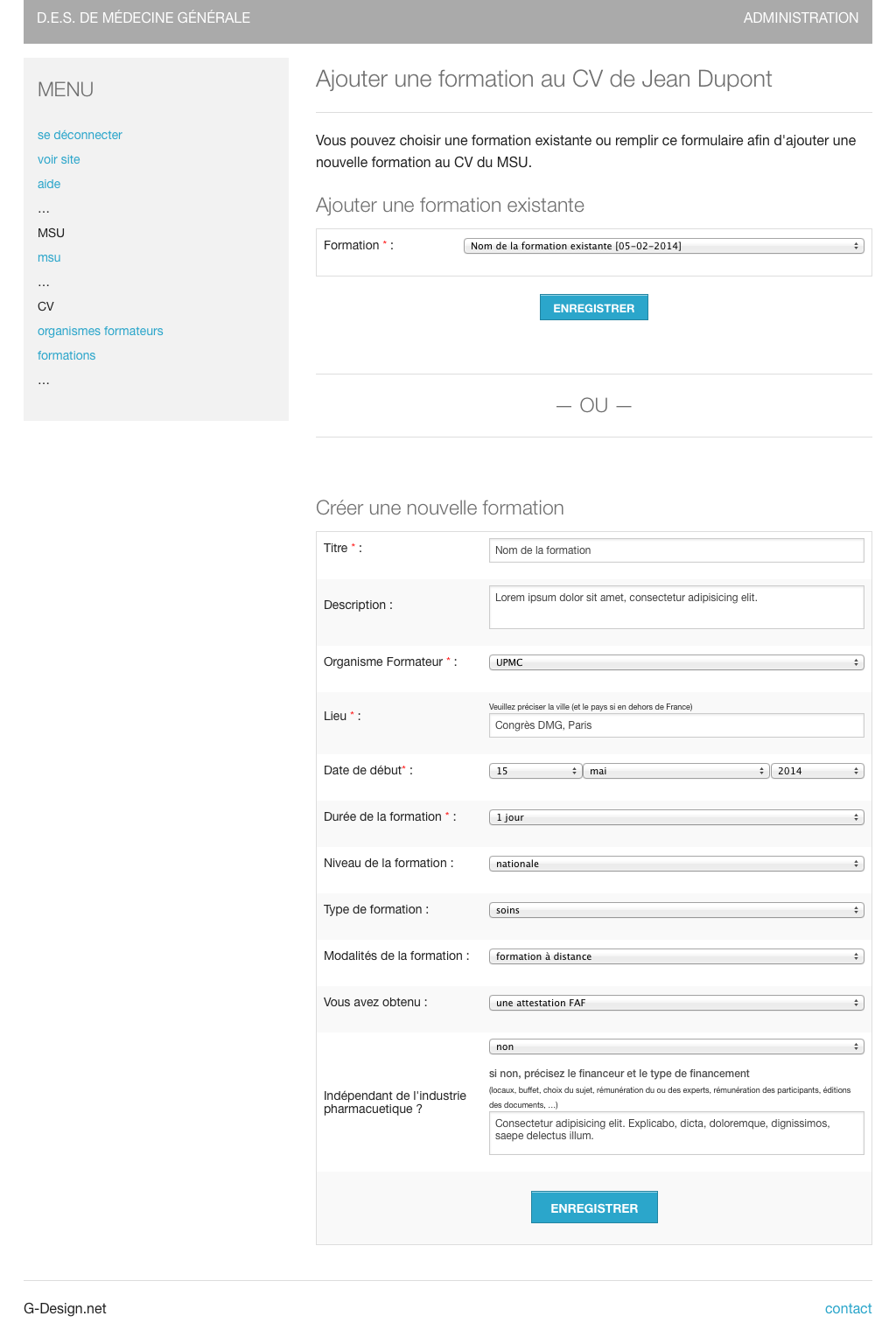Click the top ENREGISTRER button
The height and width of the screenshot is (1337, 896).
(x=593, y=308)
